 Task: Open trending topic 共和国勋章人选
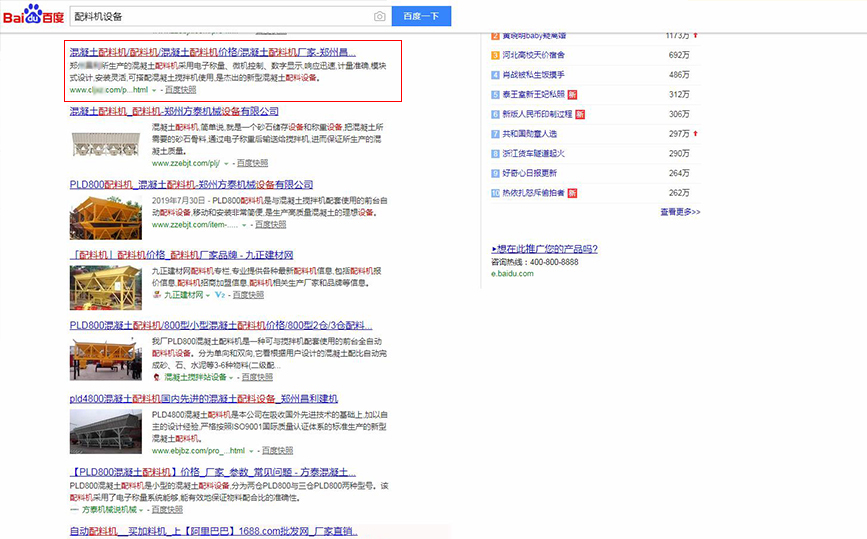(x=529, y=134)
